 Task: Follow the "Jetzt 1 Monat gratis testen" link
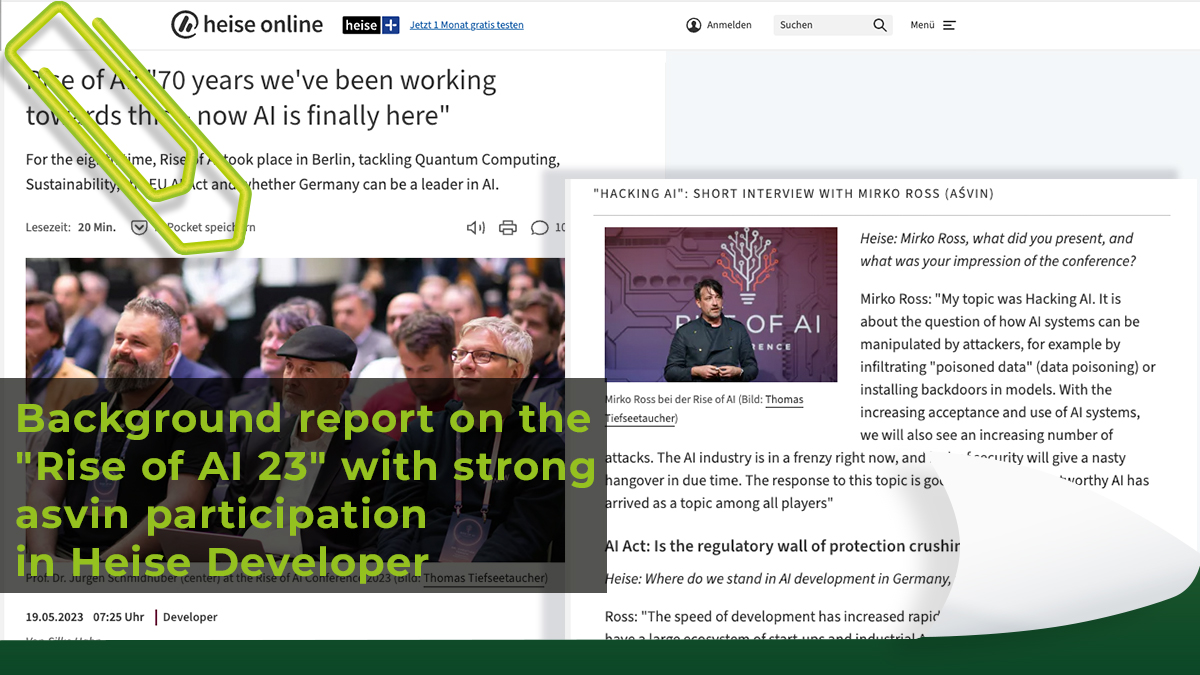coord(466,25)
